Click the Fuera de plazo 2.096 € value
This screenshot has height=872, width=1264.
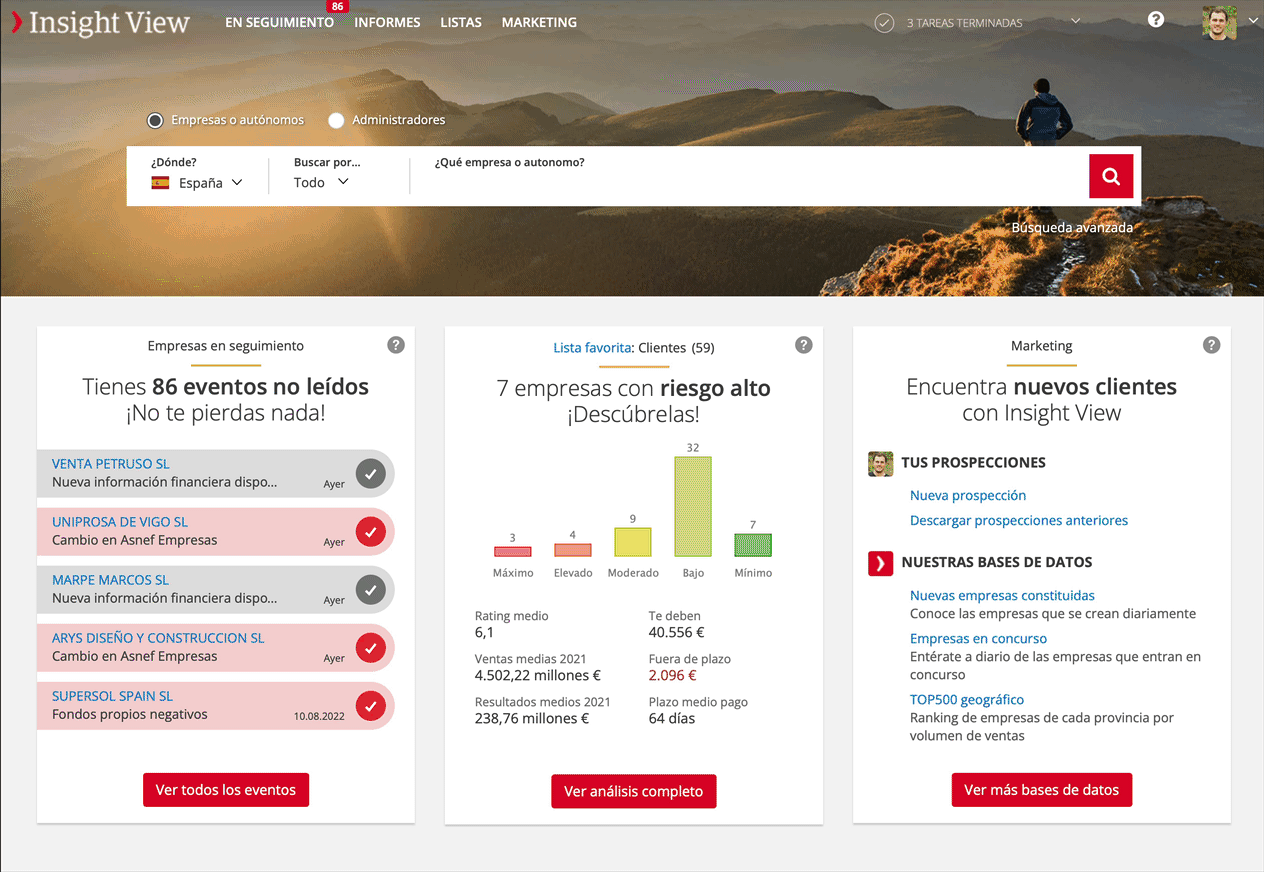click(673, 675)
